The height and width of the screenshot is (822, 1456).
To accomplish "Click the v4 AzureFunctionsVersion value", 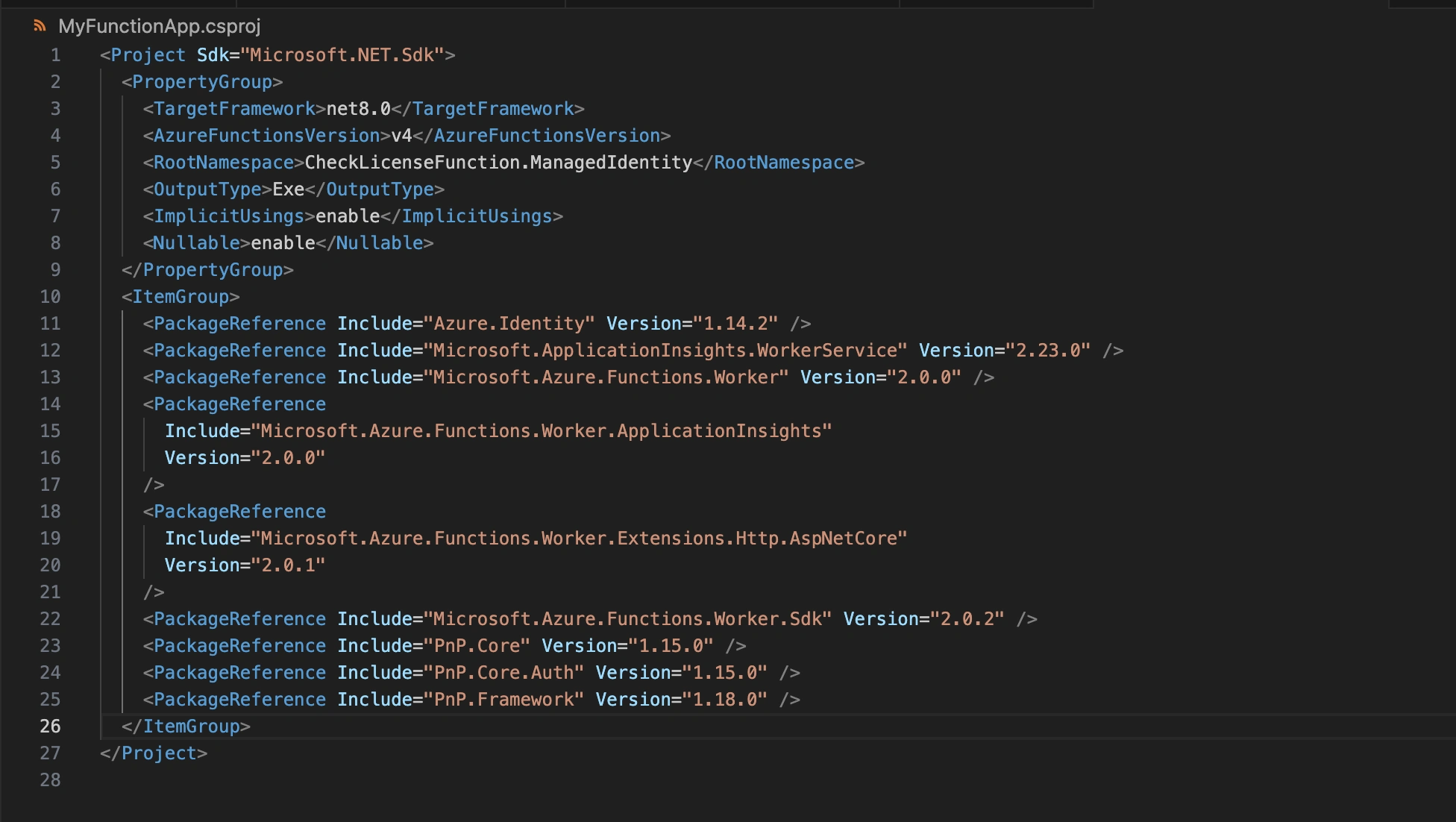I will pyautogui.click(x=402, y=136).
